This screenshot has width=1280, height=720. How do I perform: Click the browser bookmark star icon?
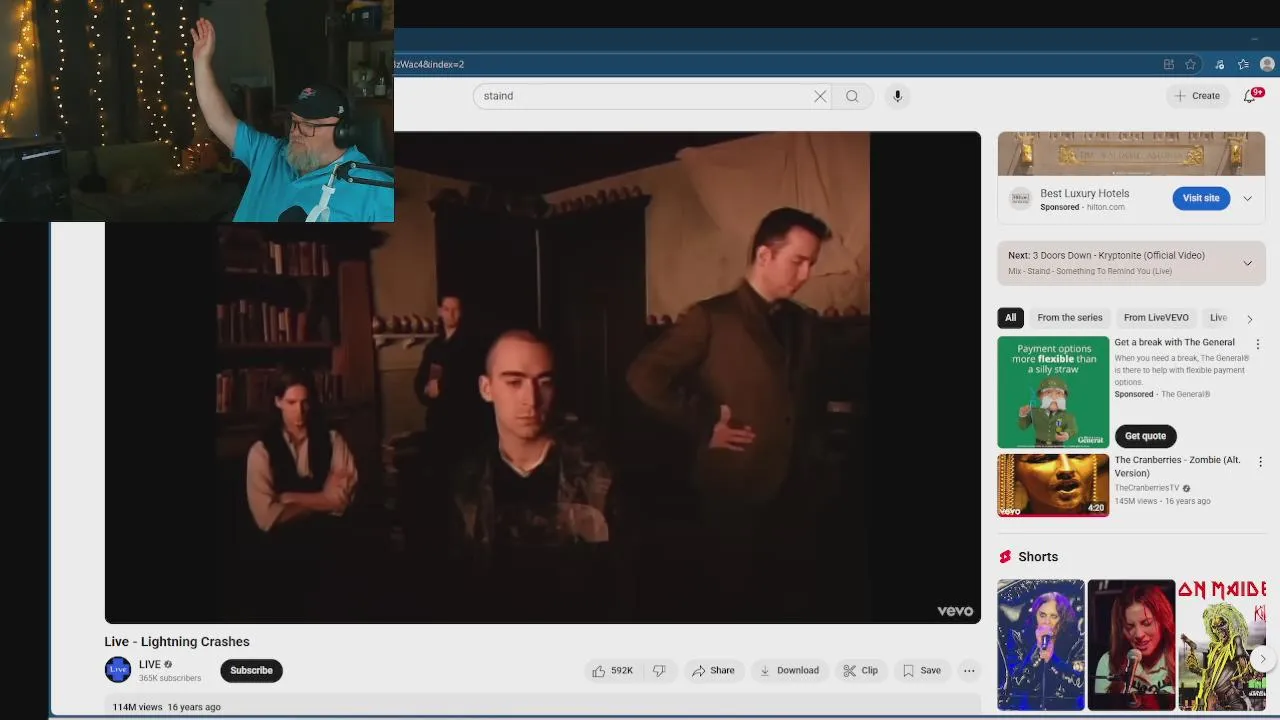pyautogui.click(x=1190, y=64)
